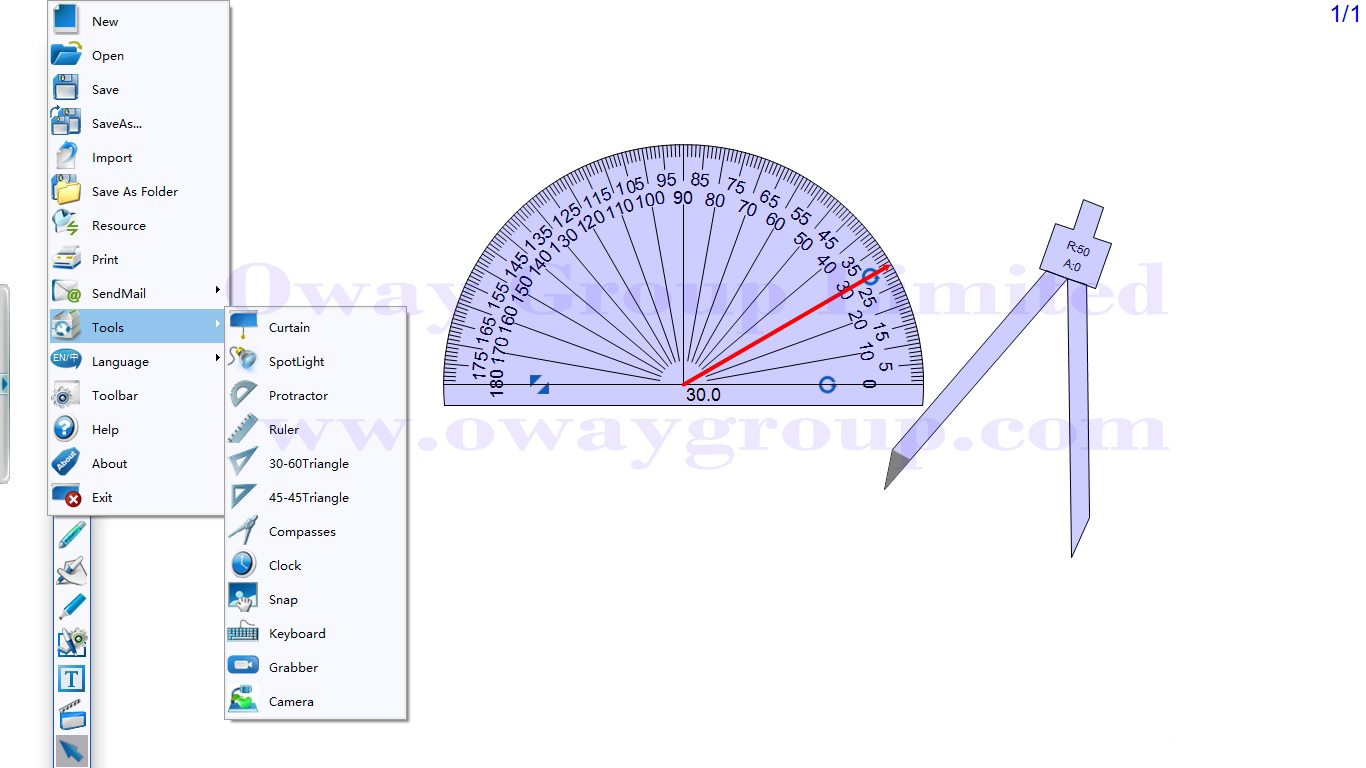Expand the SendMail submenu
Image resolution: width=1366 pixels, height=768 pixels.
[x=138, y=293]
